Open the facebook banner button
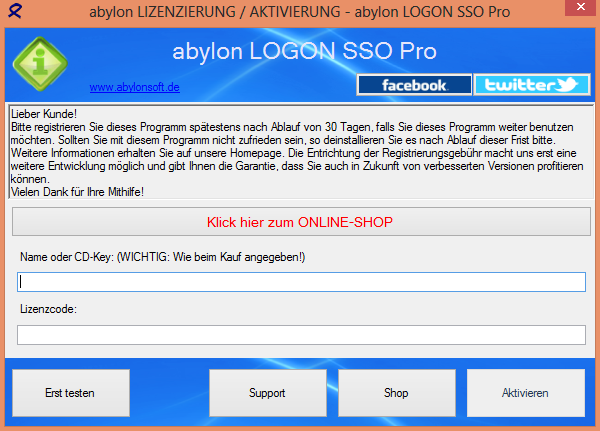This screenshot has height=431, width=600. 414,85
